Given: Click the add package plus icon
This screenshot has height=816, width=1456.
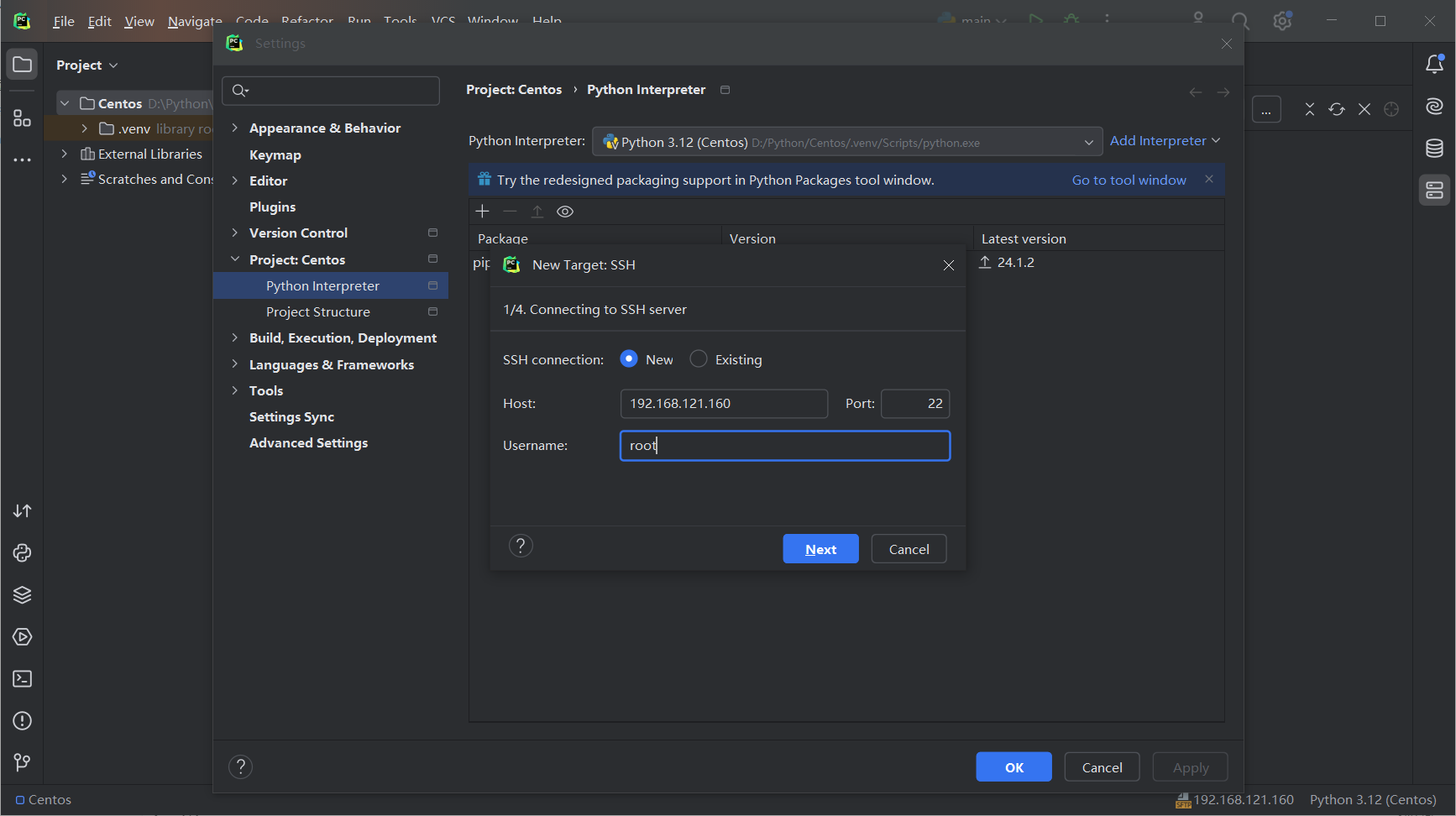Looking at the screenshot, I should [x=482, y=212].
